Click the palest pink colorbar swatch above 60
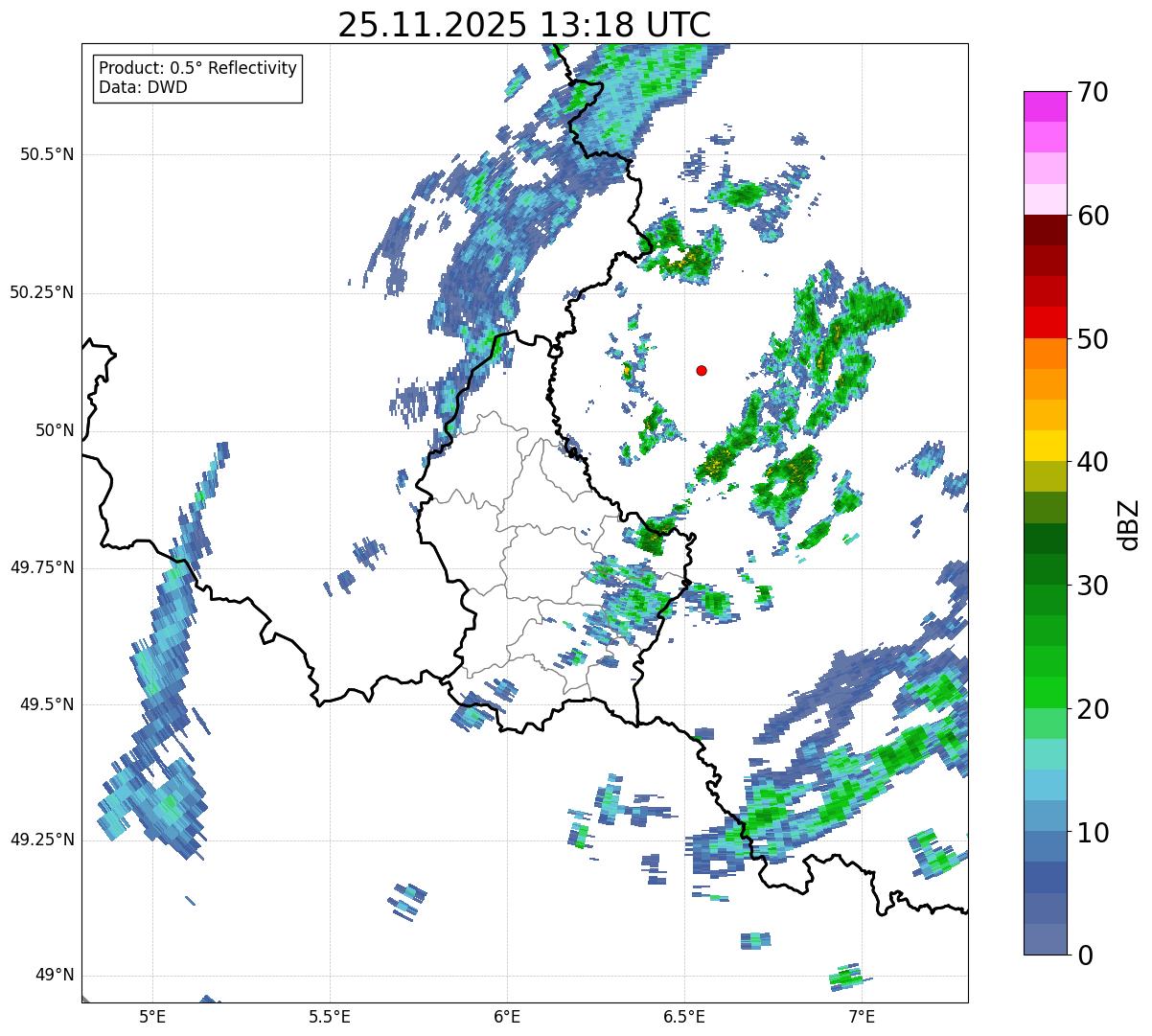This screenshot has width=1152, height=1036. (x=1045, y=199)
